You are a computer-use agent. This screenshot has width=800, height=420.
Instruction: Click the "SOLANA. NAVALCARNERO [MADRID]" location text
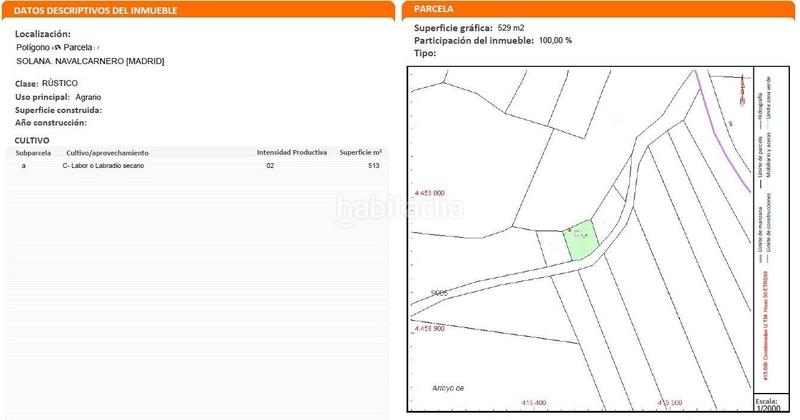click(90, 61)
